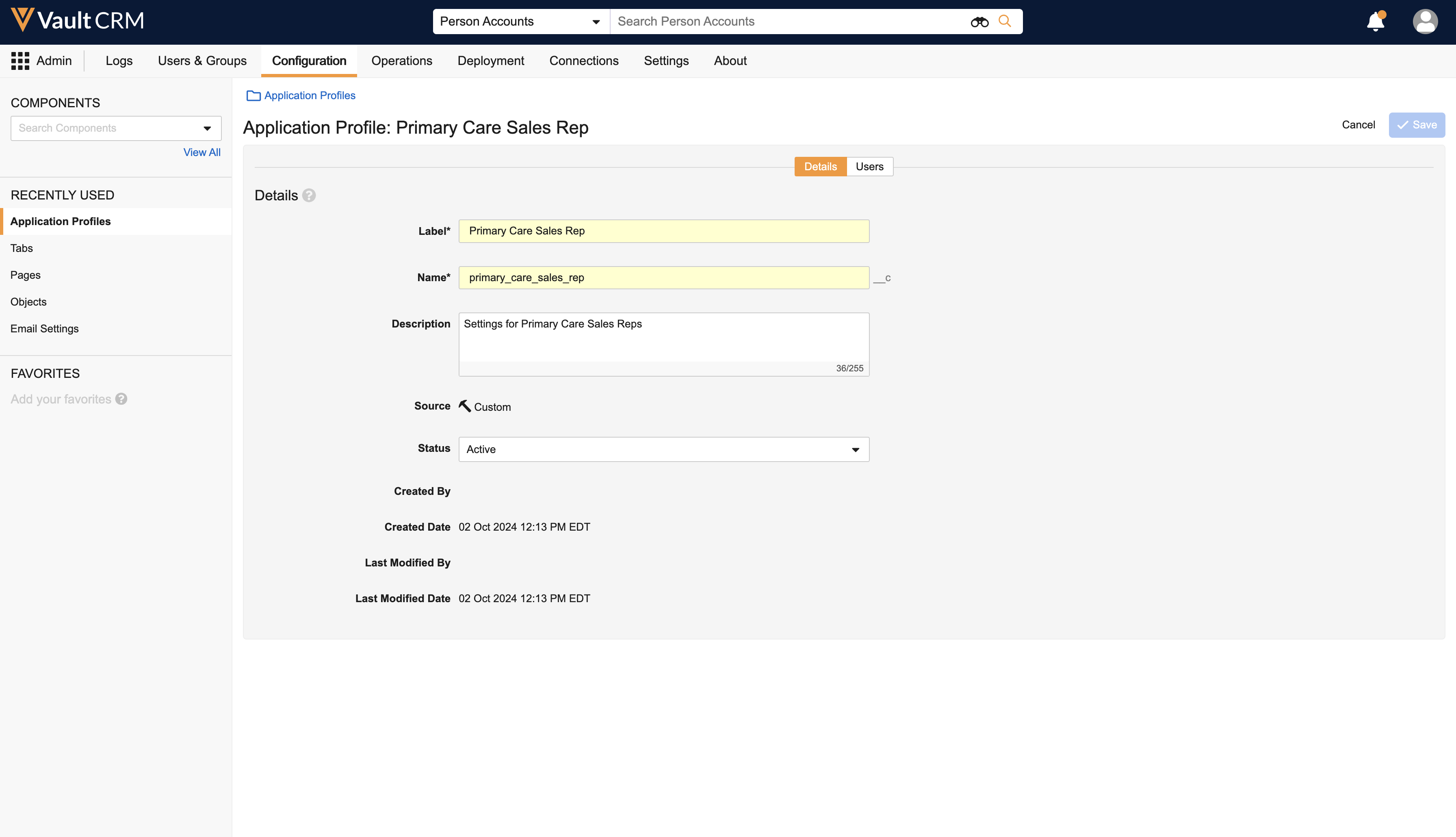This screenshot has height=837, width=1456.
Task: Open the app launcher grid icon
Action: click(x=20, y=61)
